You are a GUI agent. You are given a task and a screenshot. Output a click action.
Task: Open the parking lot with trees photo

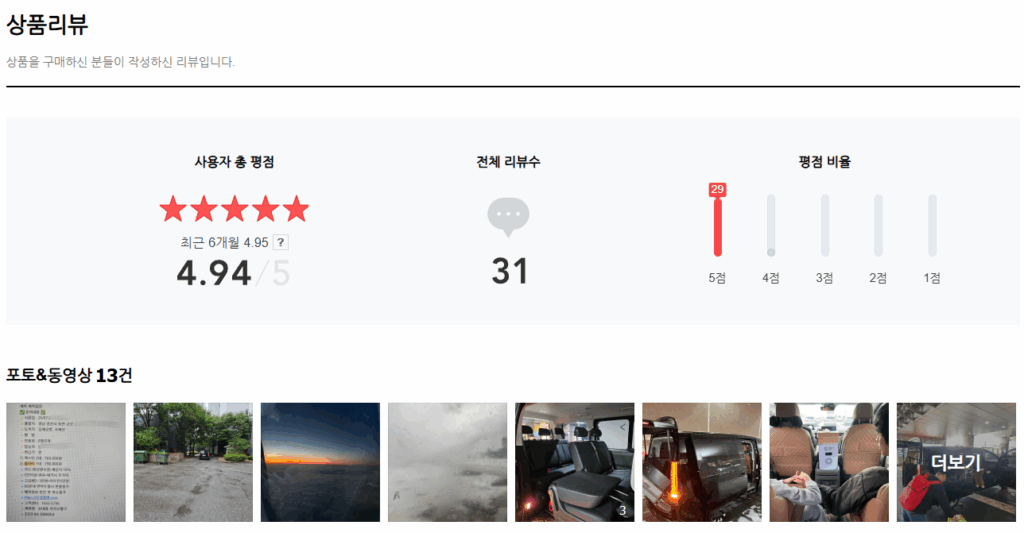pyautogui.click(x=193, y=462)
